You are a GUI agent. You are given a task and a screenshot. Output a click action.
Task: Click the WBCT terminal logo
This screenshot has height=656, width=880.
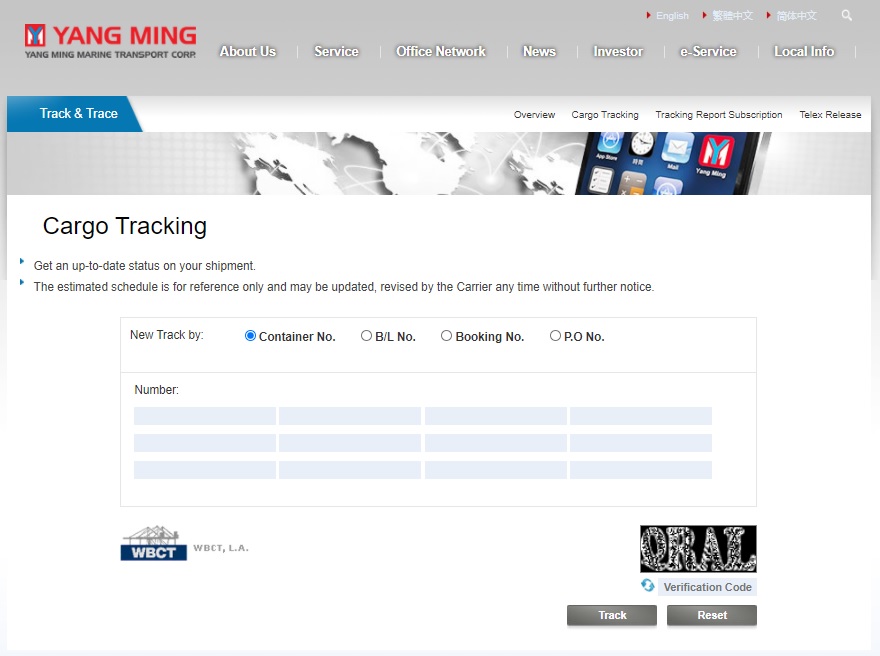[154, 543]
